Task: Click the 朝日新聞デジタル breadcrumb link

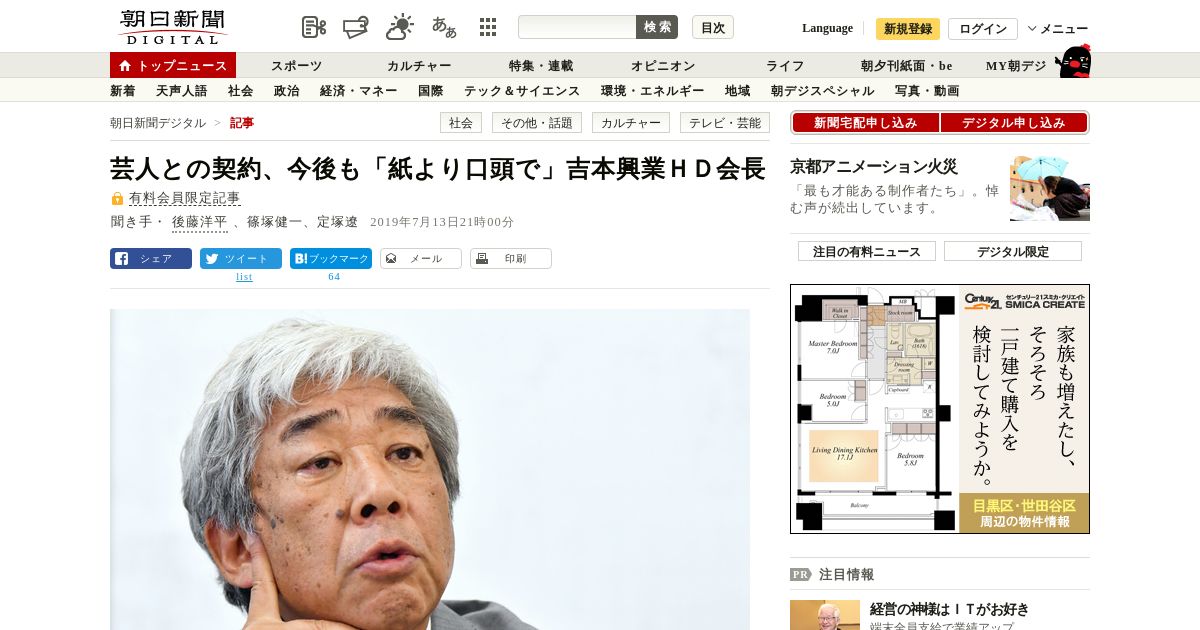Action: point(158,123)
